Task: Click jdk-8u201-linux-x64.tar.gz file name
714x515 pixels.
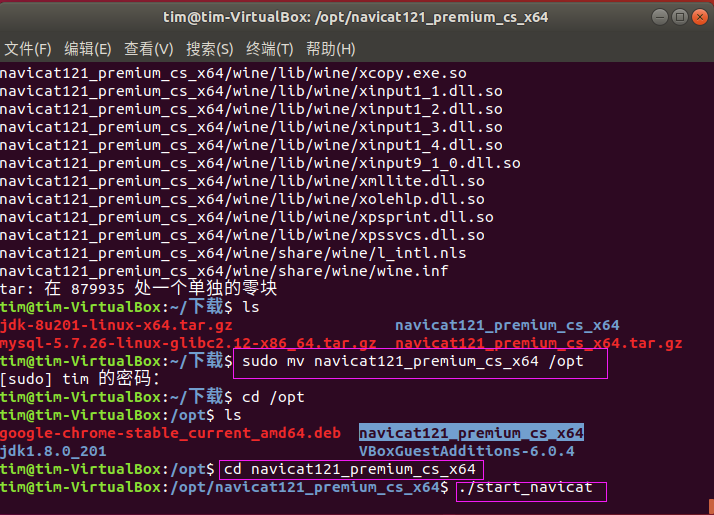Action: [117, 325]
